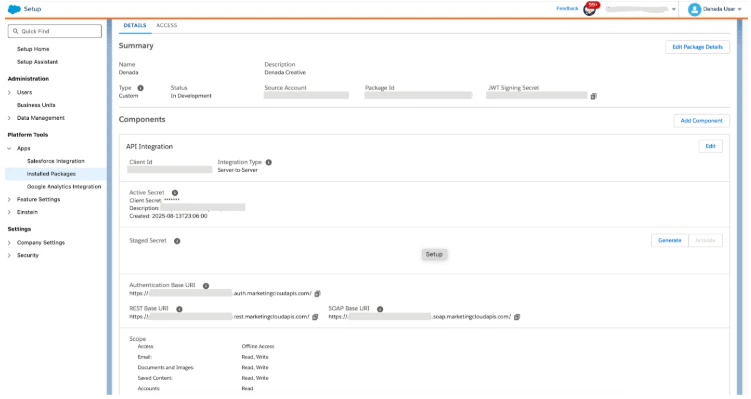Expand the Security node
Screen dimensions: 751x399
(9, 256)
